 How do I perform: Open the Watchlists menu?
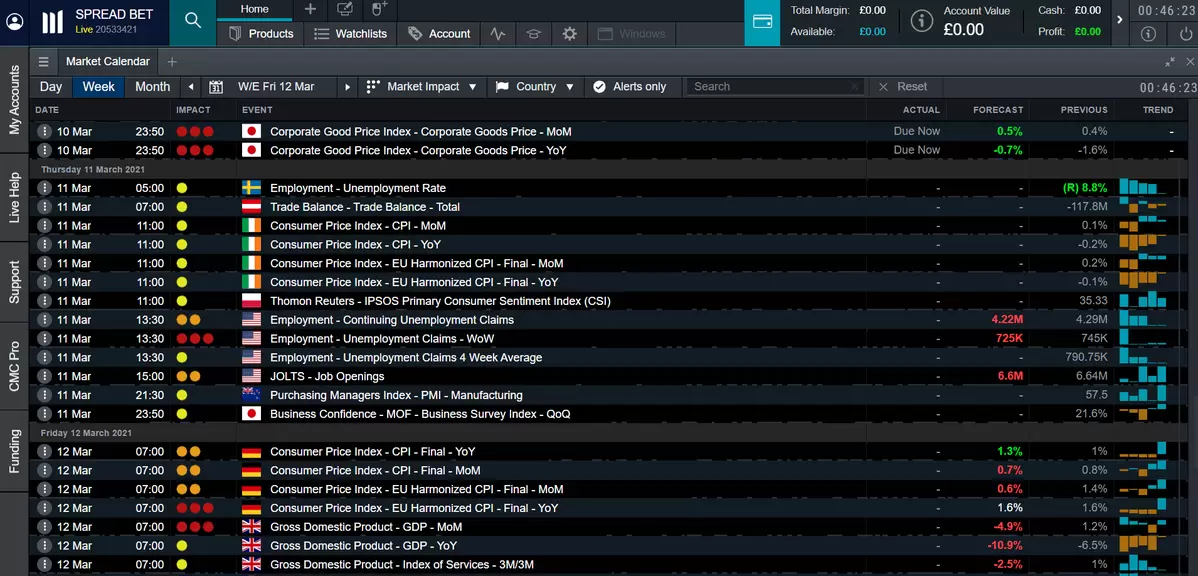(350, 34)
